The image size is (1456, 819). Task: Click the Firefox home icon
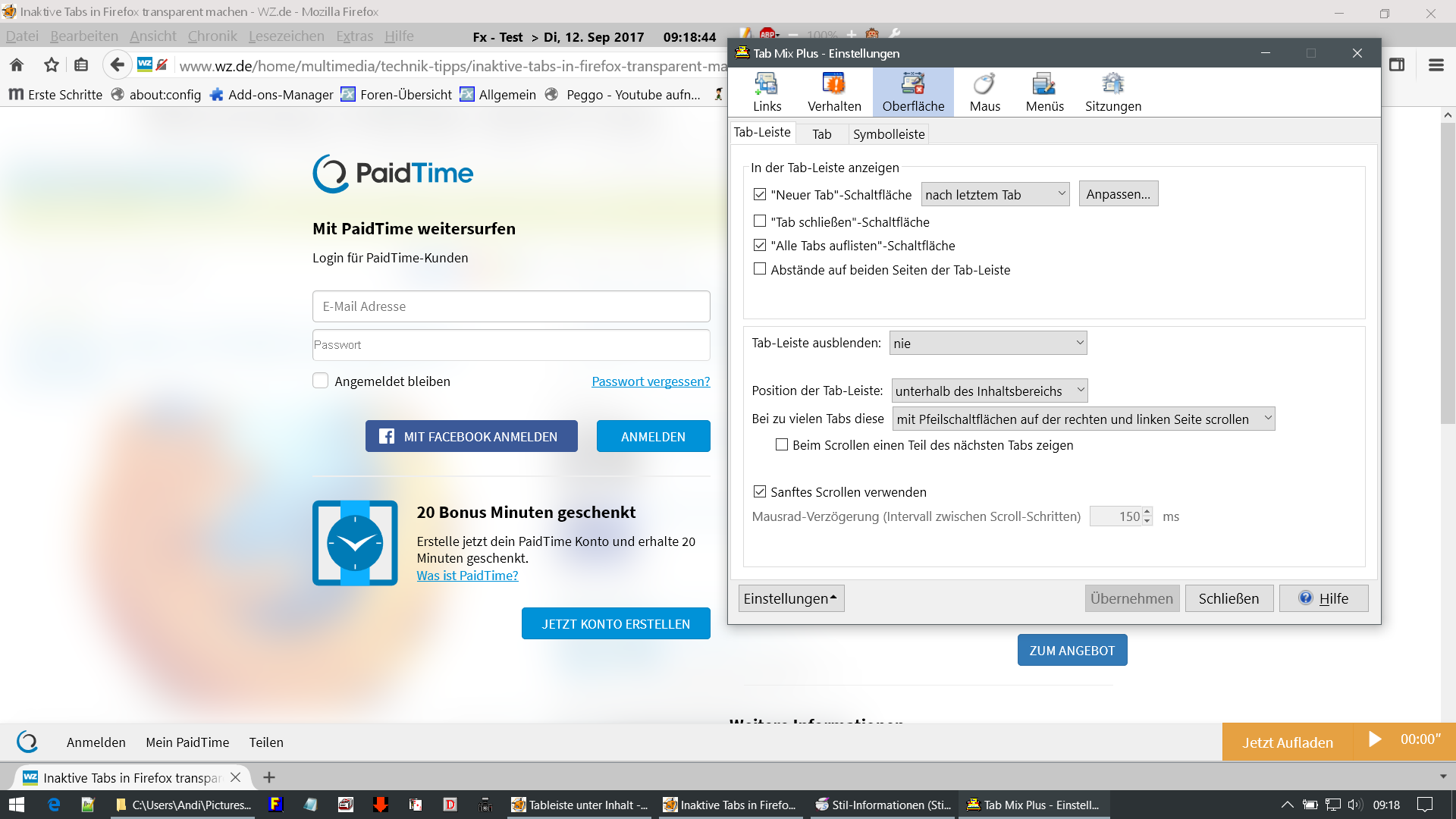[17, 65]
